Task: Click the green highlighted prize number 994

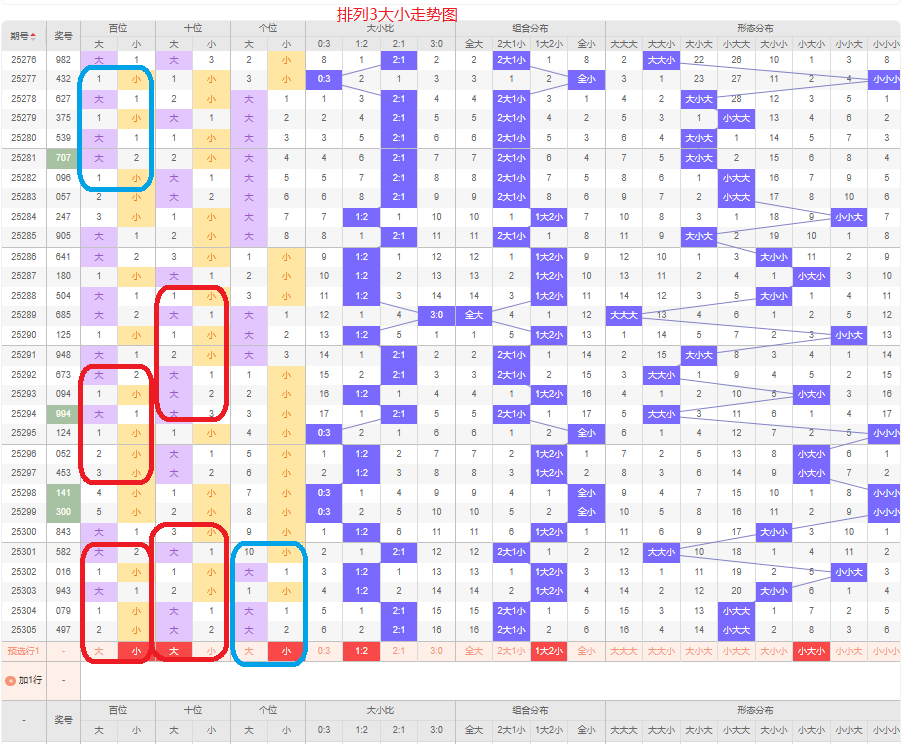Action: [63, 414]
